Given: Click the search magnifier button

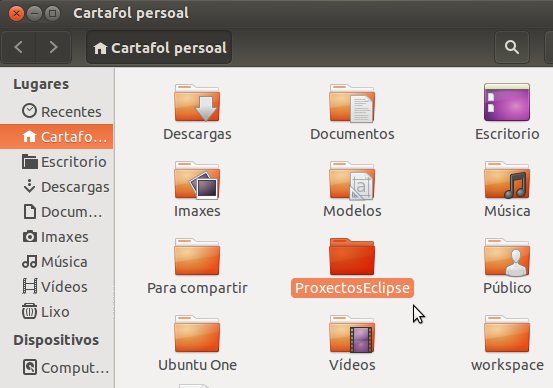Looking at the screenshot, I should click(512, 47).
